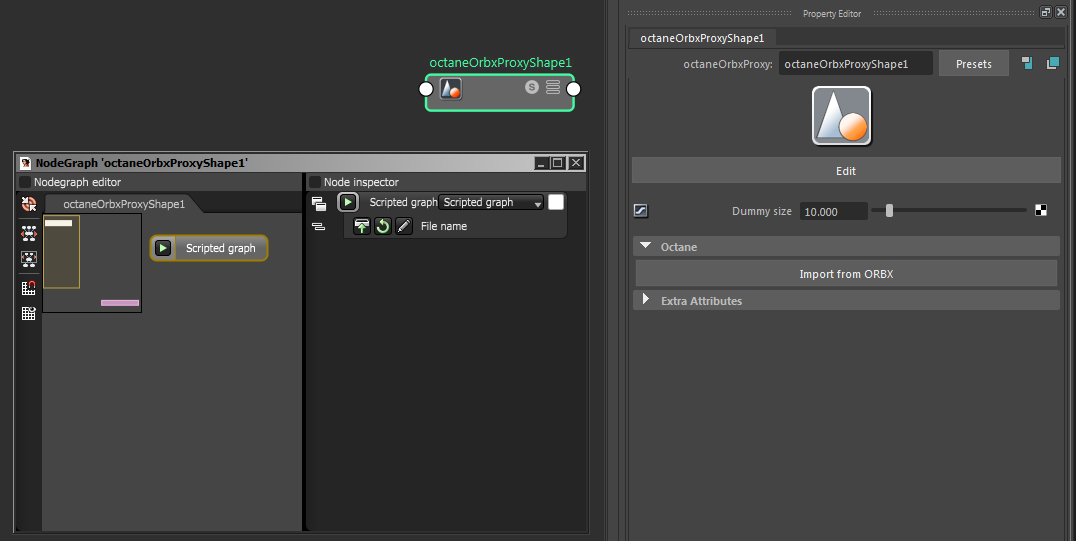Click the Dummy size value field
1076x541 pixels.
click(x=833, y=211)
